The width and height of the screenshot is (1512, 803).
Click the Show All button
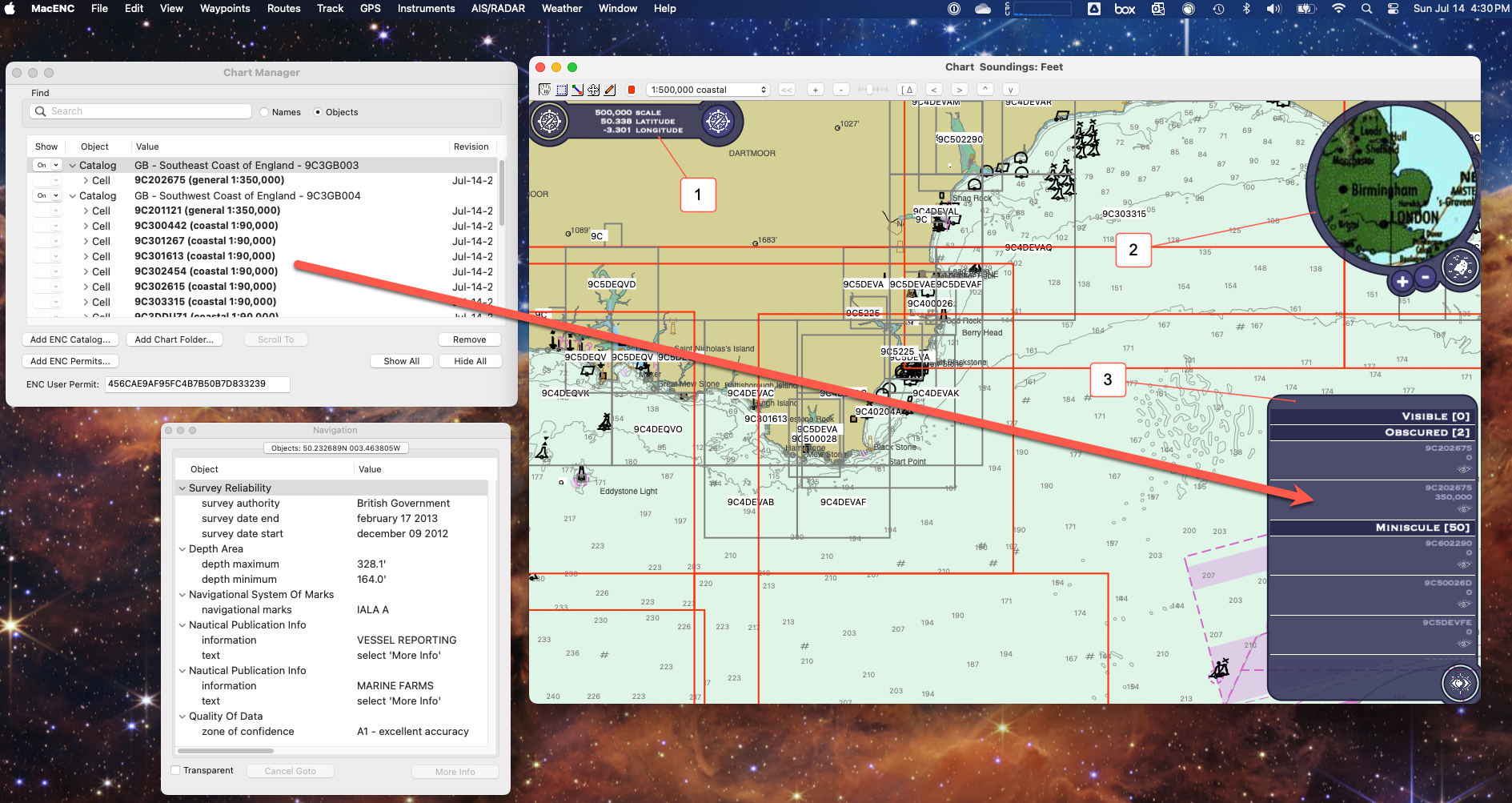click(402, 361)
